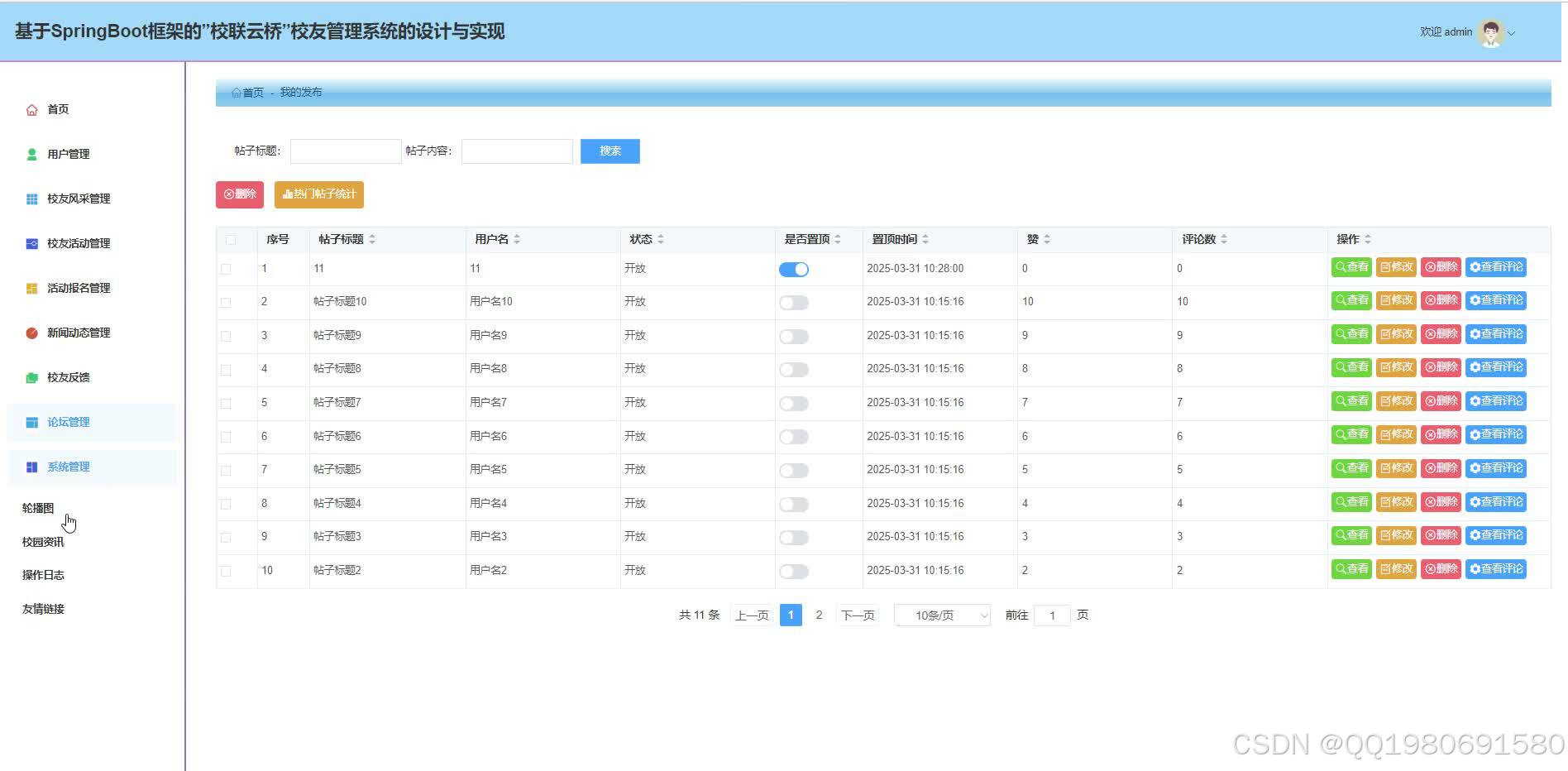Open 热门帖子统计 statistics
Screen dimensions: 1568x771
pyautogui.click(x=319, y=194)
